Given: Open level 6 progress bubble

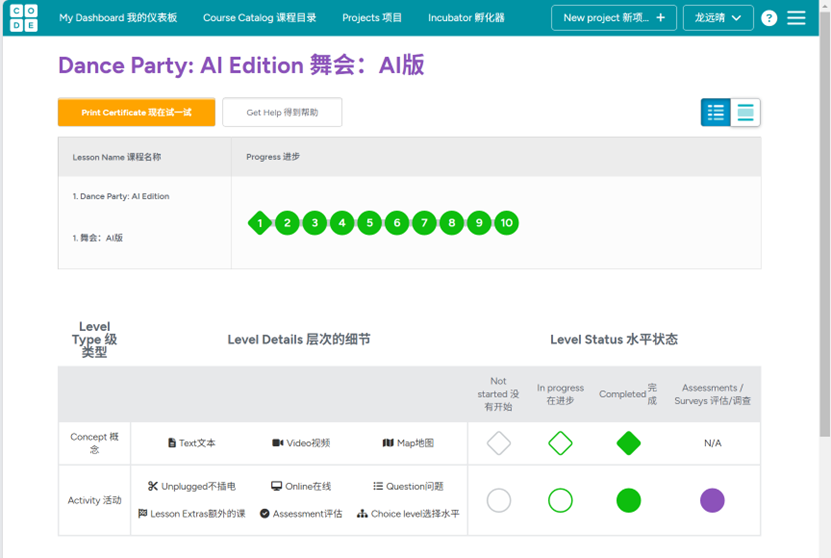Looking at the screenshot, I should coord(397,223).
